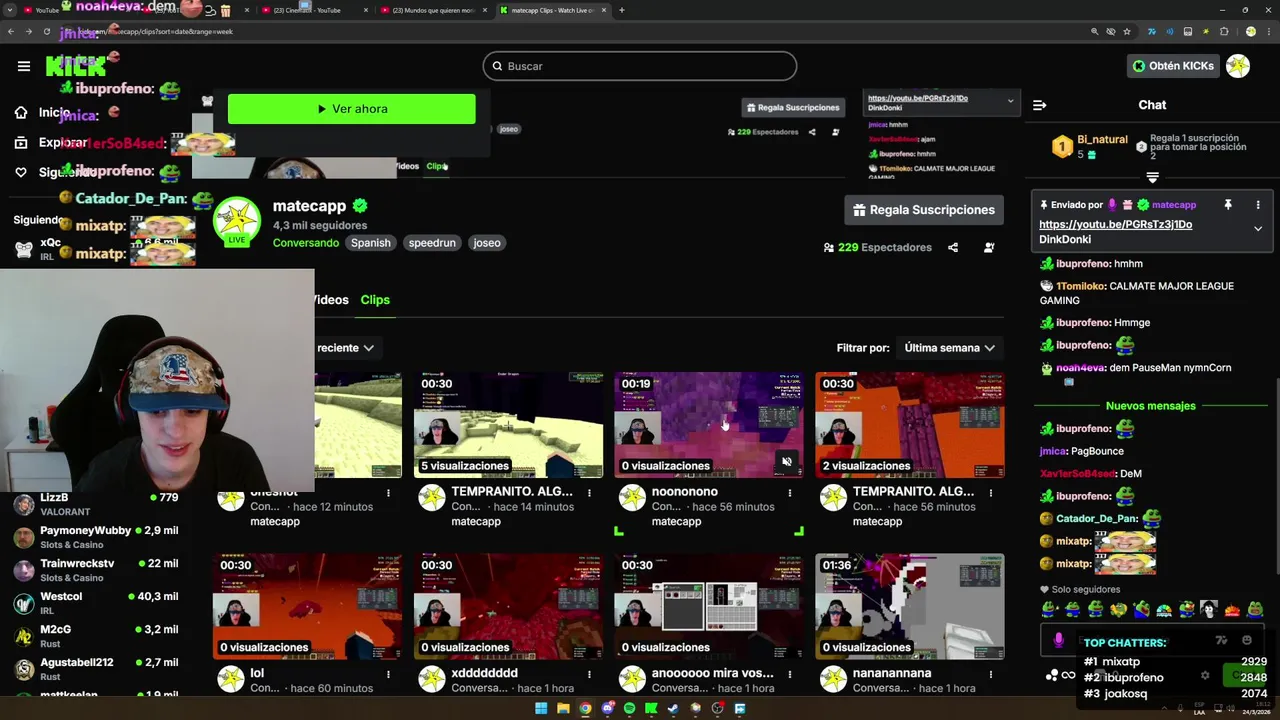1280x720 pixels.
Task: Click the purple microphone icon in chat box
Action: 1059,640
